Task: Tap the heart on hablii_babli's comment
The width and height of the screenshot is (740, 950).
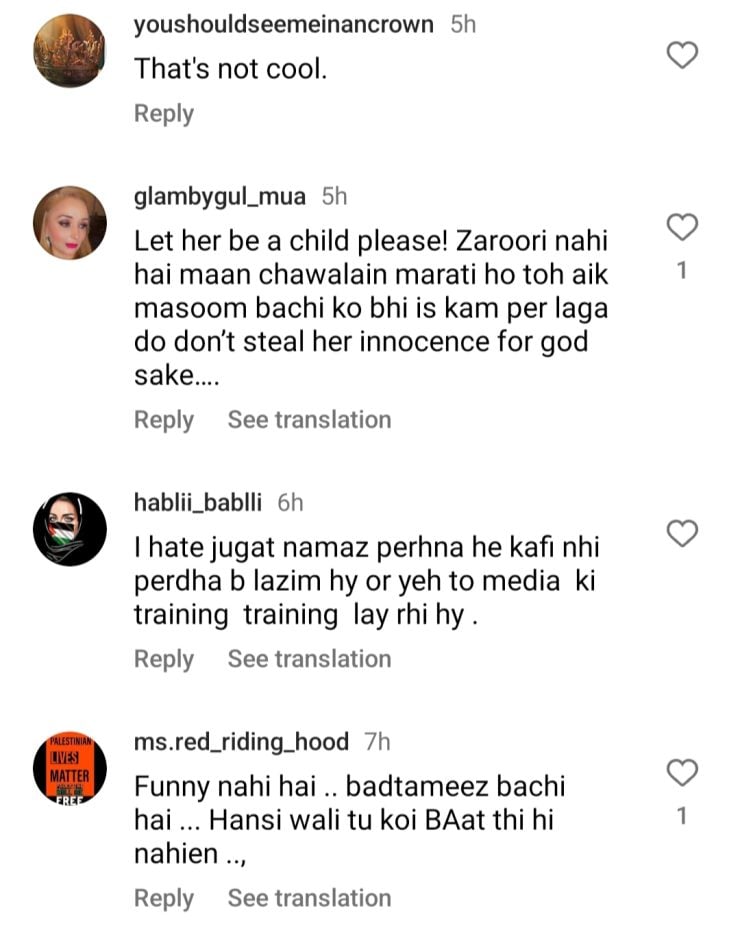Action: pos(682,534)
